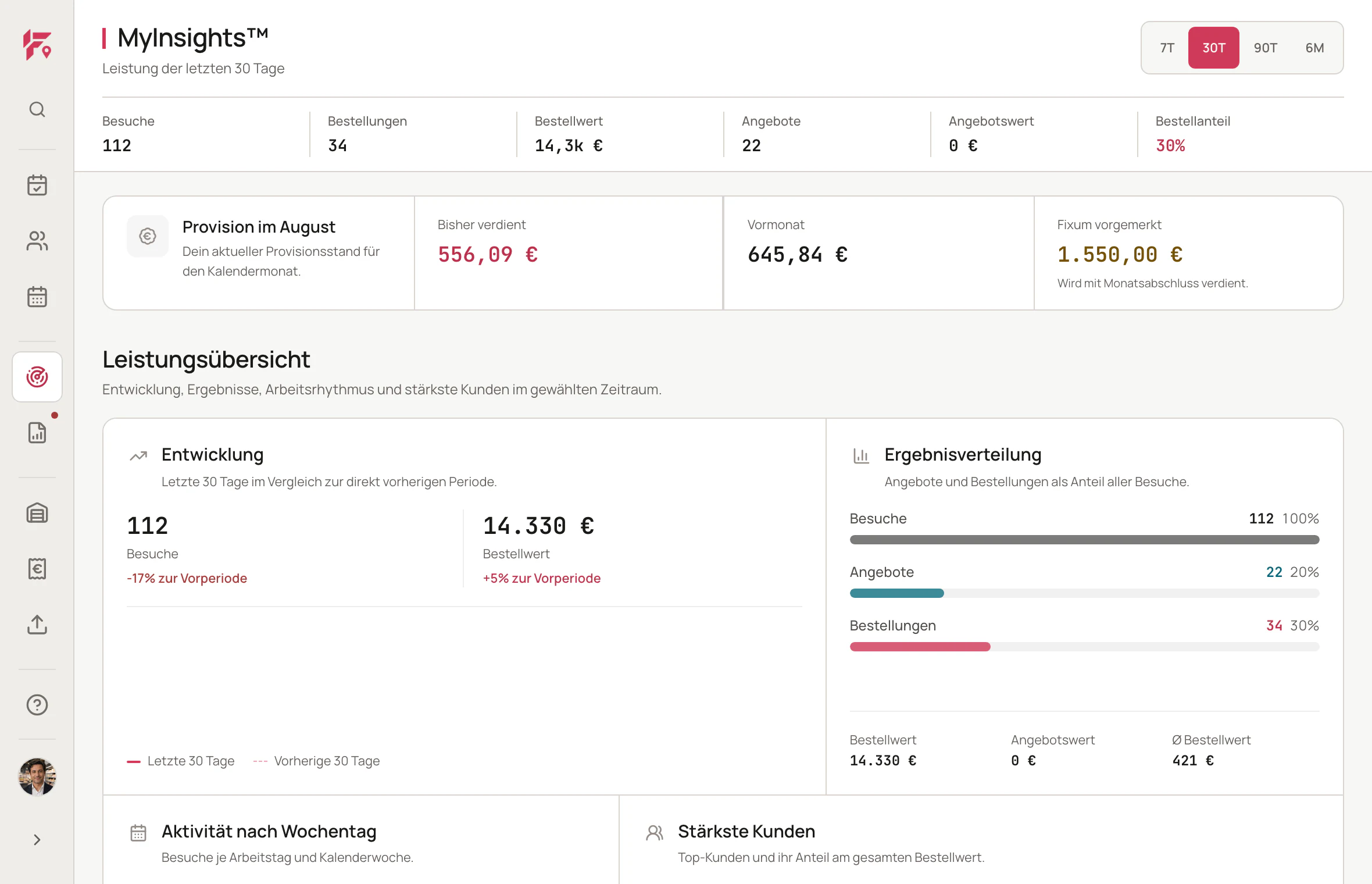This screenshot has height=884, width=1372.
Task: Switch time range to 90T
Action: point(1266,48)
